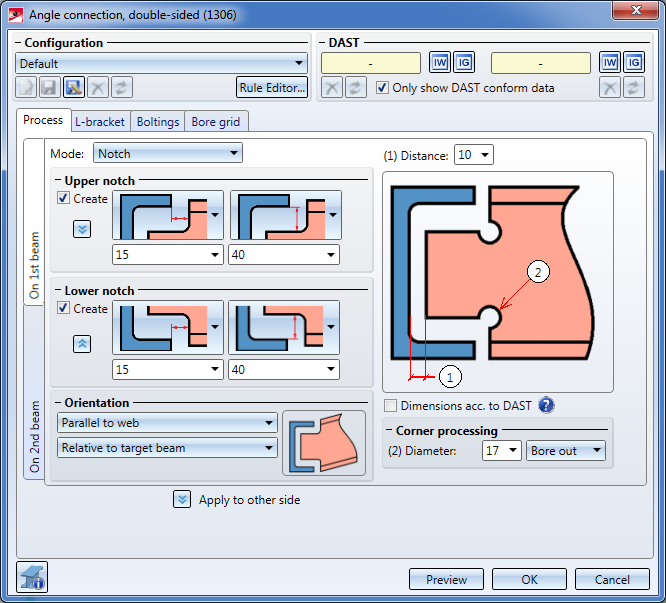
Task: Click the second DAST IW icon
Action: (610, 63)
